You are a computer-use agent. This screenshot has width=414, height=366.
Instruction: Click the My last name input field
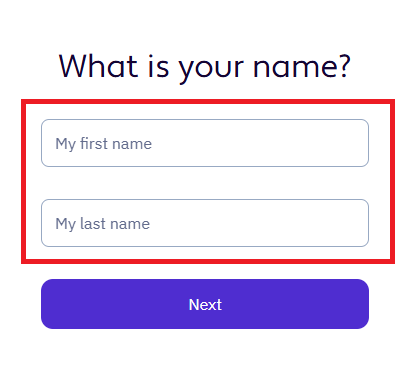205,223
